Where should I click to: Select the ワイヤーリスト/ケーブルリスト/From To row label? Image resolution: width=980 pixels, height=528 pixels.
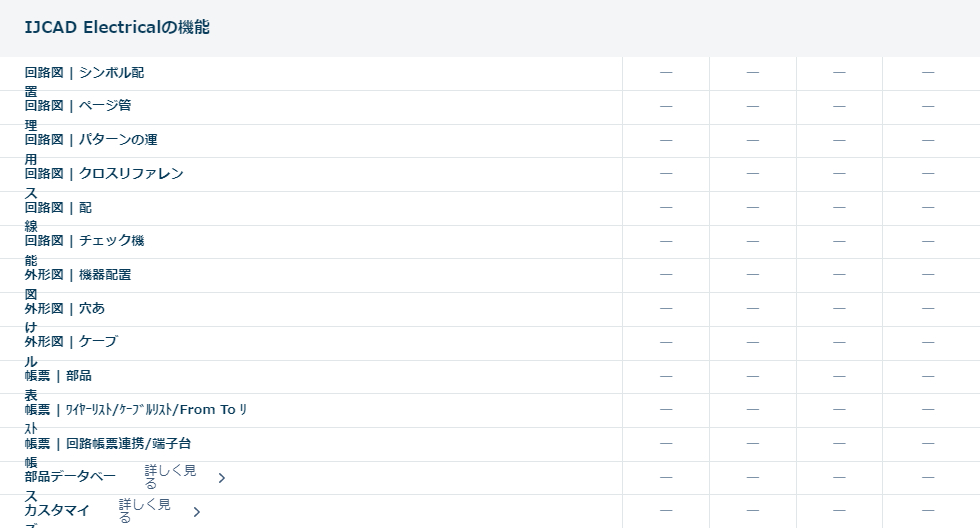pos(136,410)
